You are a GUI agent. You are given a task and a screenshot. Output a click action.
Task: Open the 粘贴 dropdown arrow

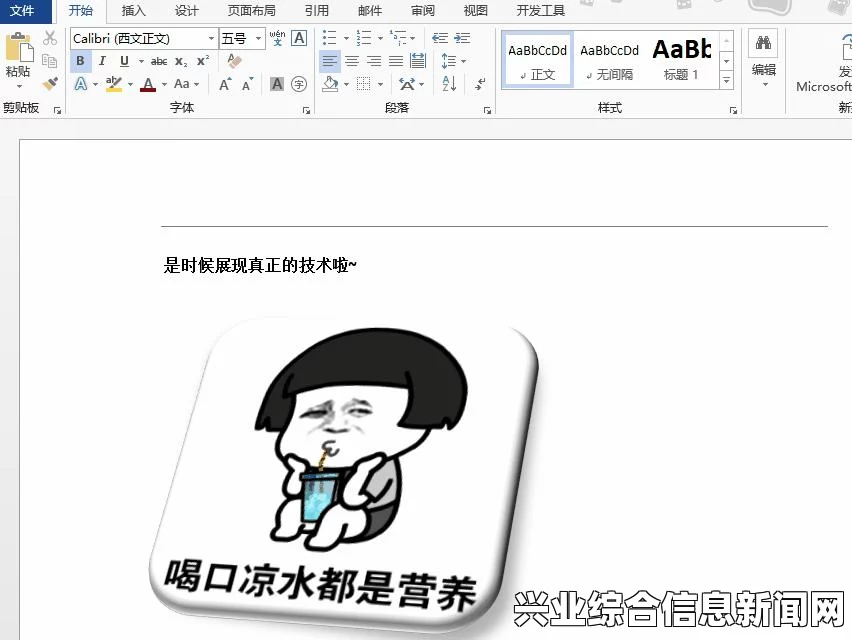18,86
